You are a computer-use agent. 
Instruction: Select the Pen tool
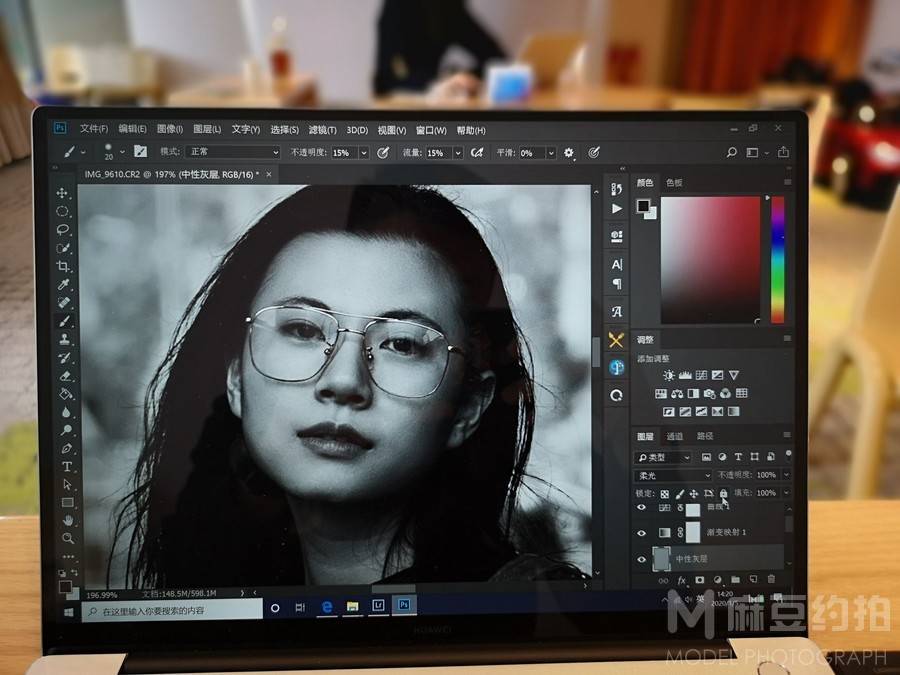[67, 448]
